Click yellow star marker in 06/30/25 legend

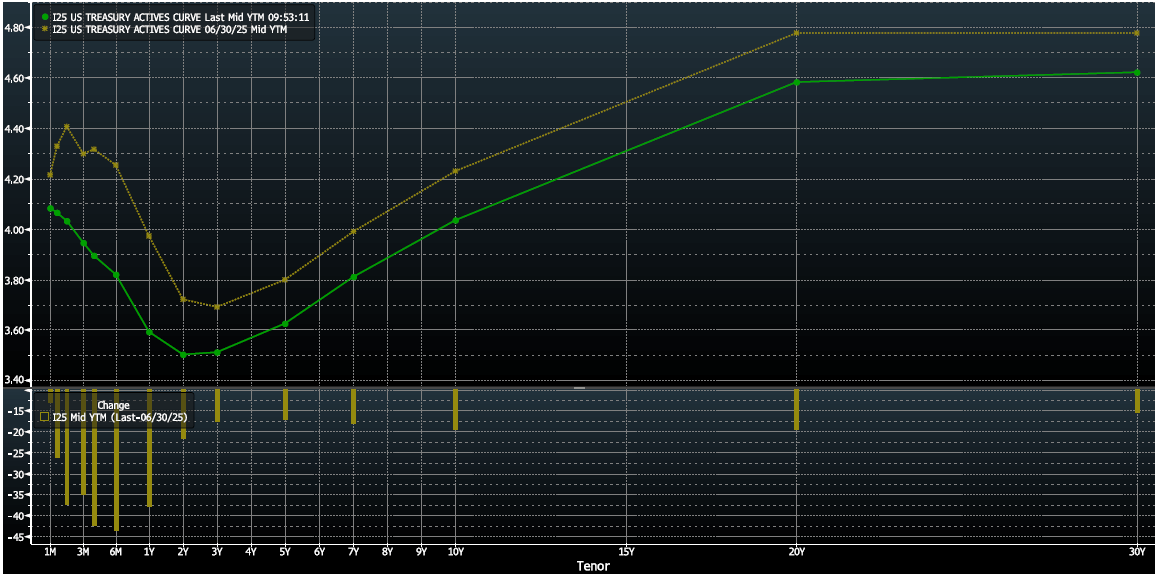(45, 31)
